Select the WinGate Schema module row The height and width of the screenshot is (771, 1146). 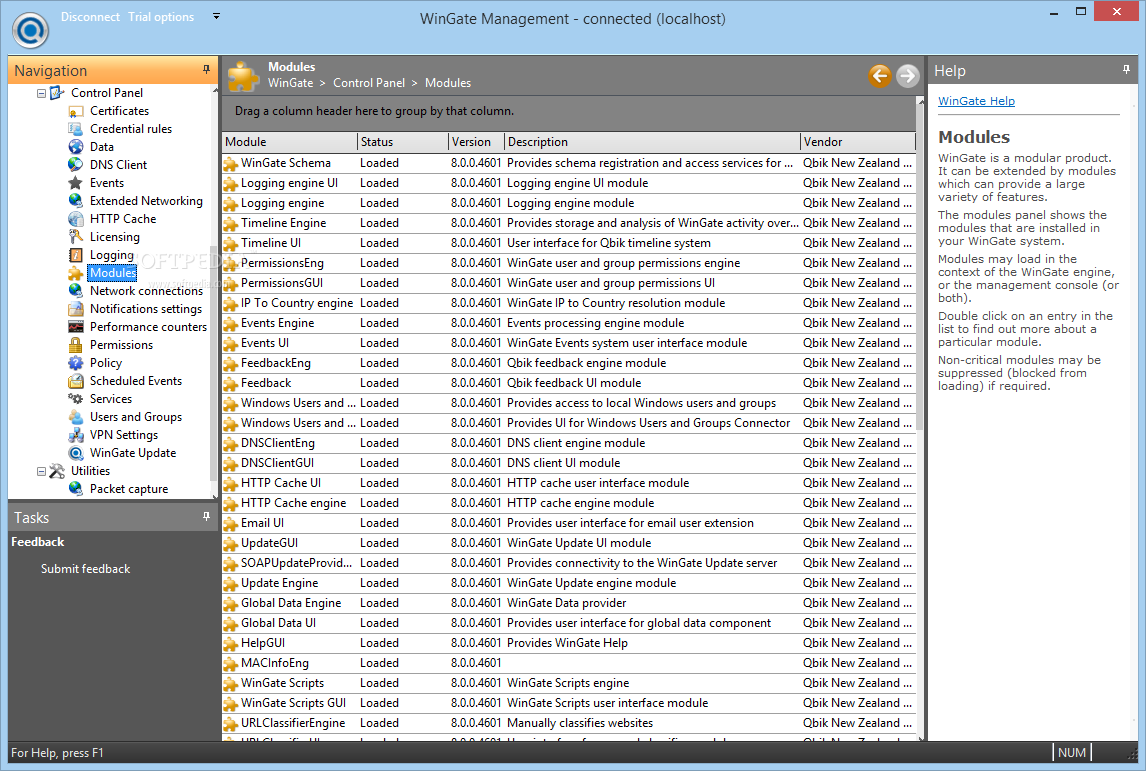[569, 163]
